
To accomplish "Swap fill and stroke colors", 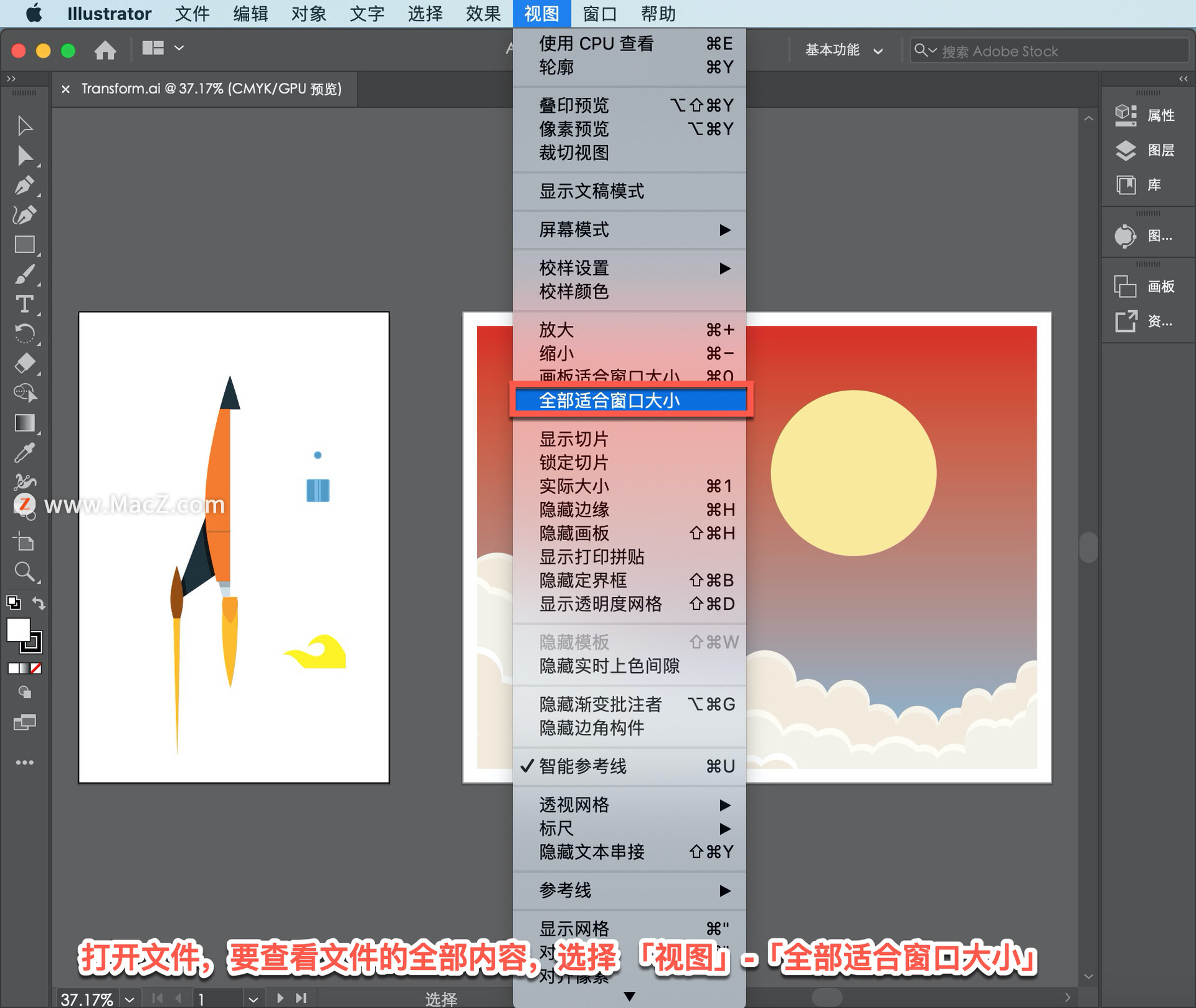I will (39, 603).
